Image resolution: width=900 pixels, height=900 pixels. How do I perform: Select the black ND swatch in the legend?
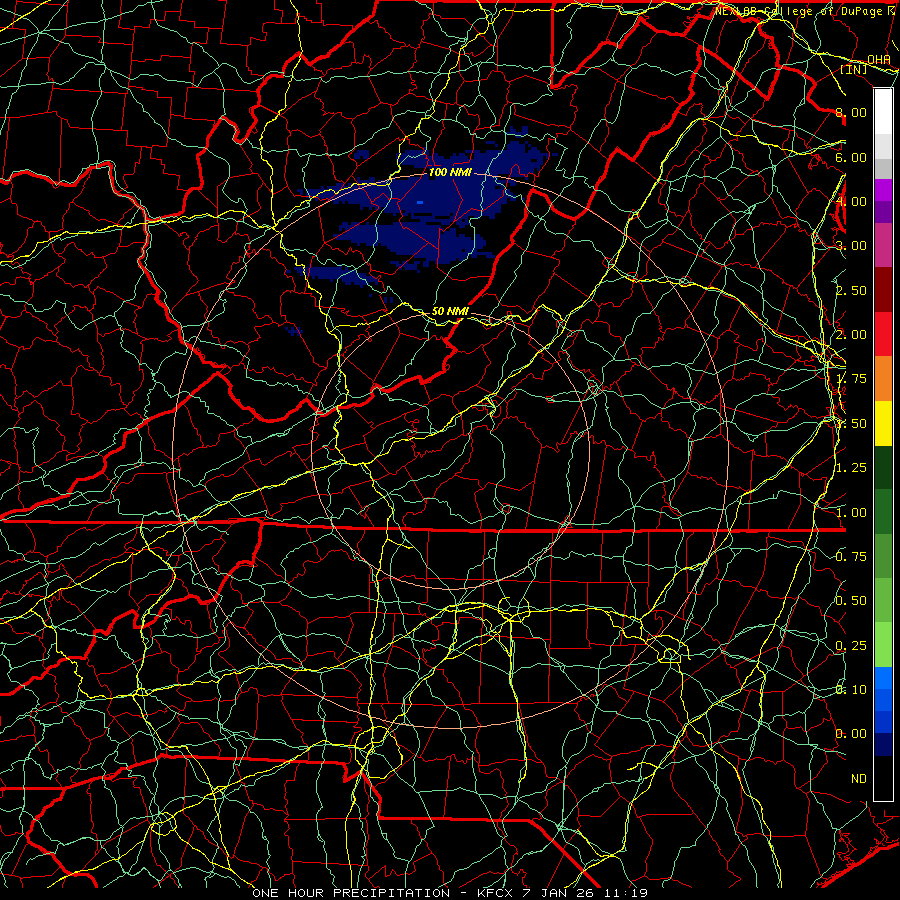point(883,778)
